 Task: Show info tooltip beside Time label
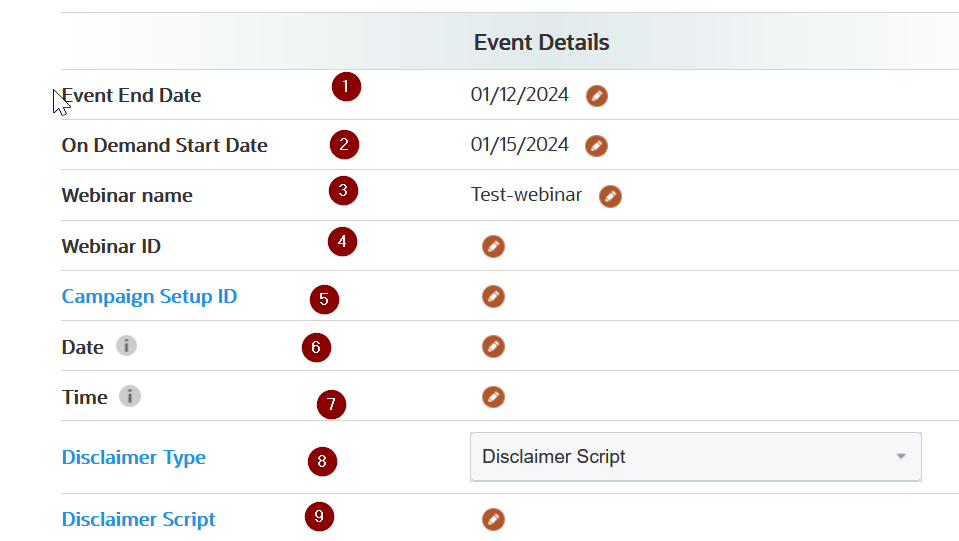(x=130, y=397)
